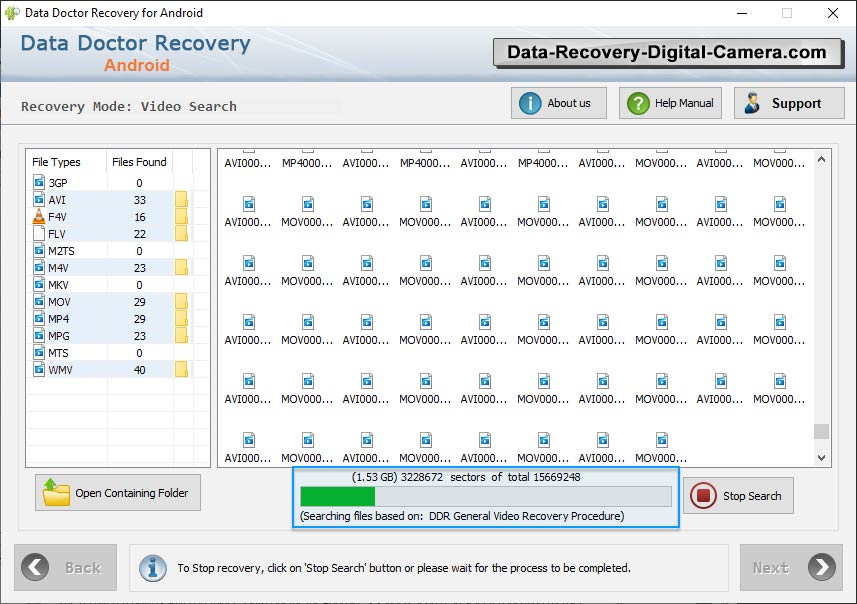Click the sectors status text above progress bar
Viewport: 857px width, 604px height.
(466, 477)
